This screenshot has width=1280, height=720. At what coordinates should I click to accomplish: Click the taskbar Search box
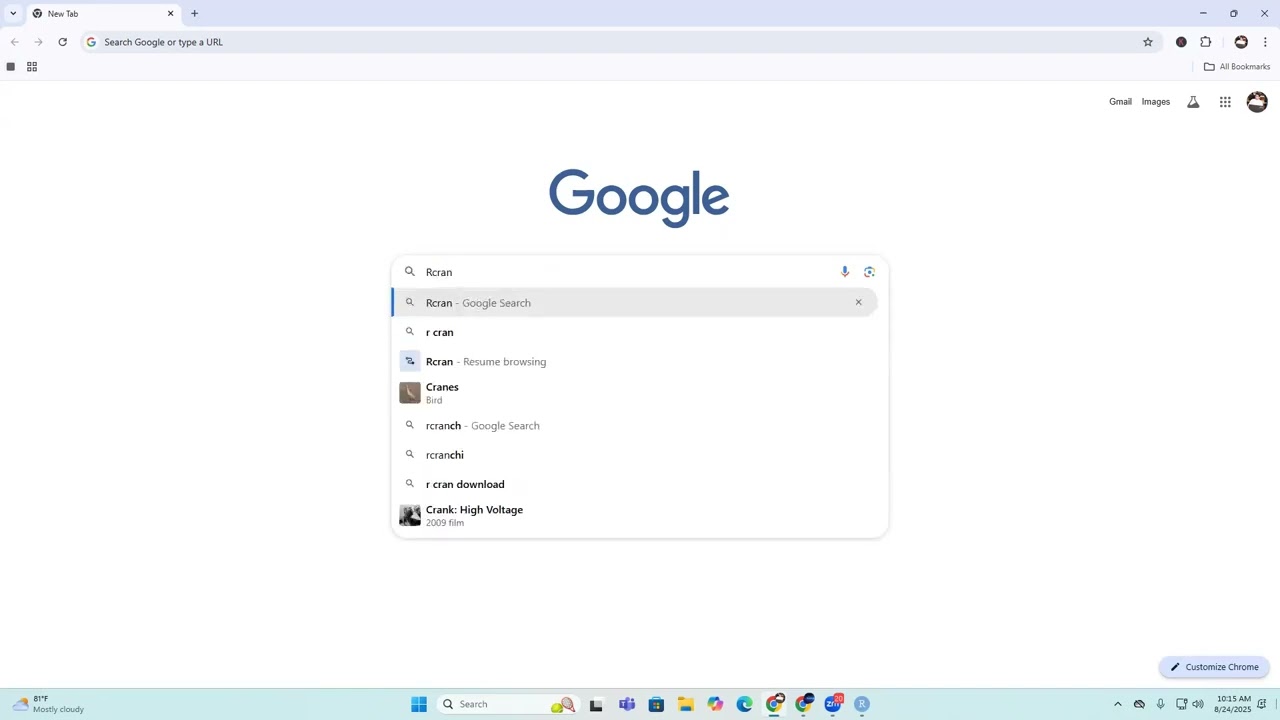coord(509,704)
